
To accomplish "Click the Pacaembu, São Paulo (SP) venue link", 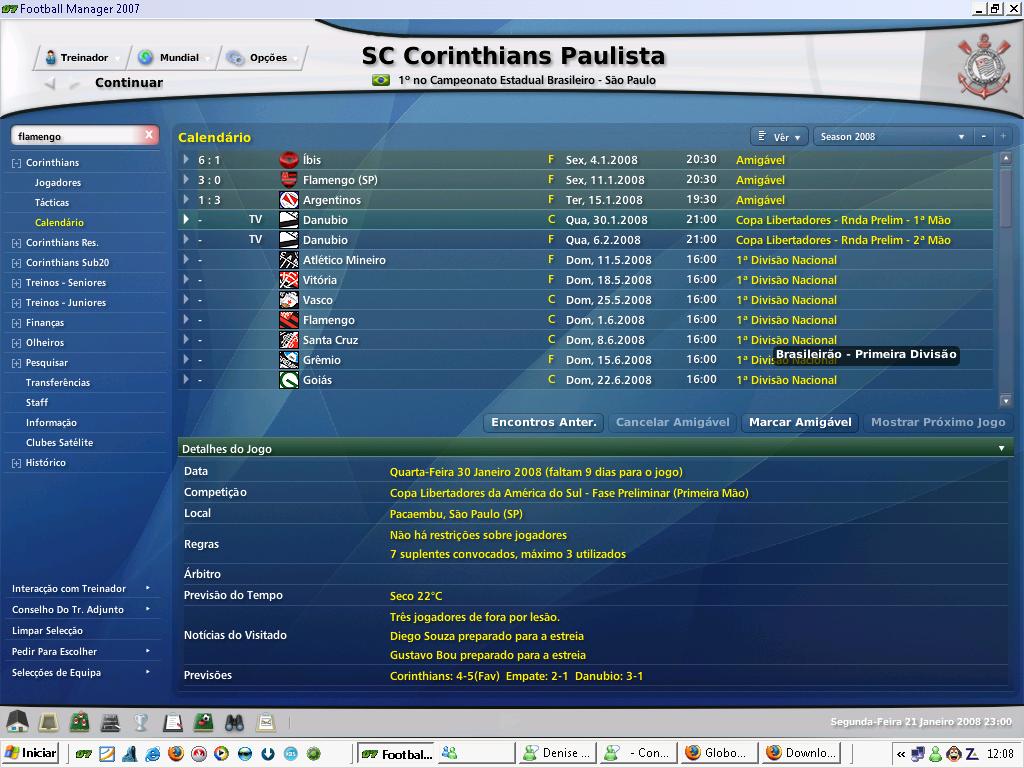I will point(456,514).
